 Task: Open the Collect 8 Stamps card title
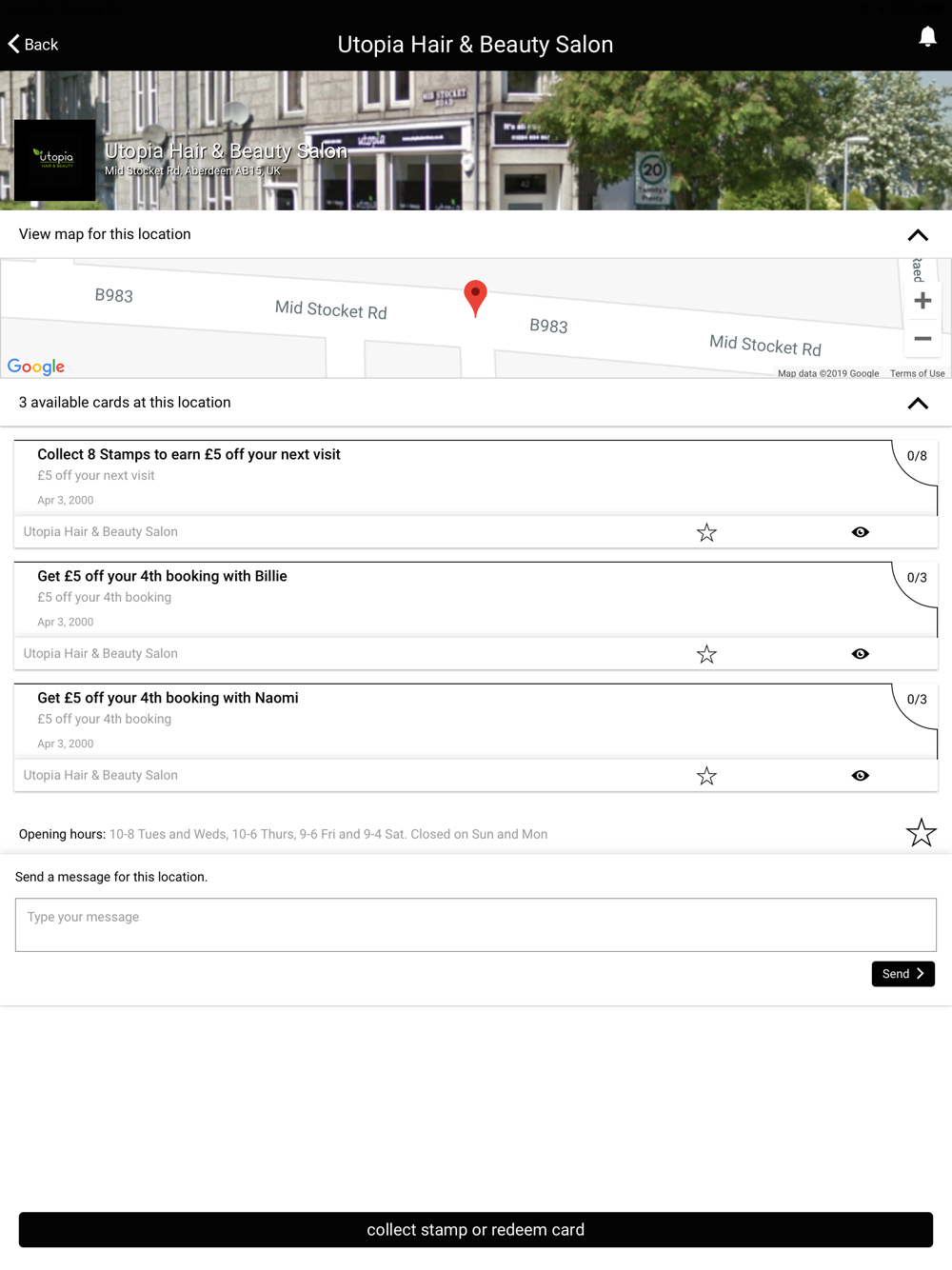(x=188, y=454)
